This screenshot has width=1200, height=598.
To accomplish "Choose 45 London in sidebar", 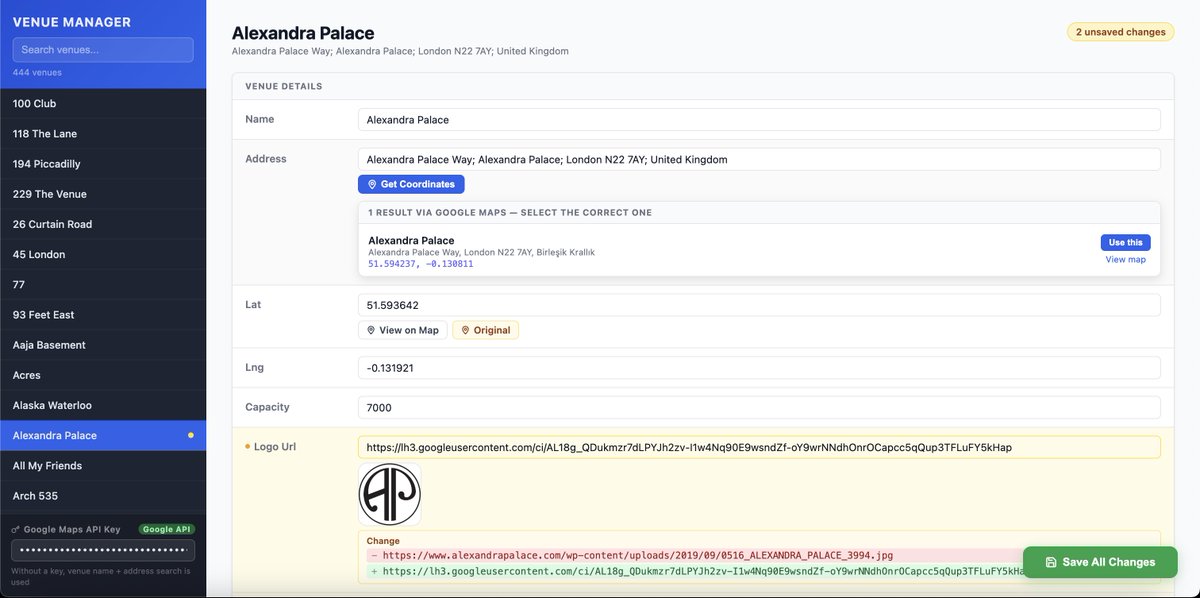I will tap(103, 254).
